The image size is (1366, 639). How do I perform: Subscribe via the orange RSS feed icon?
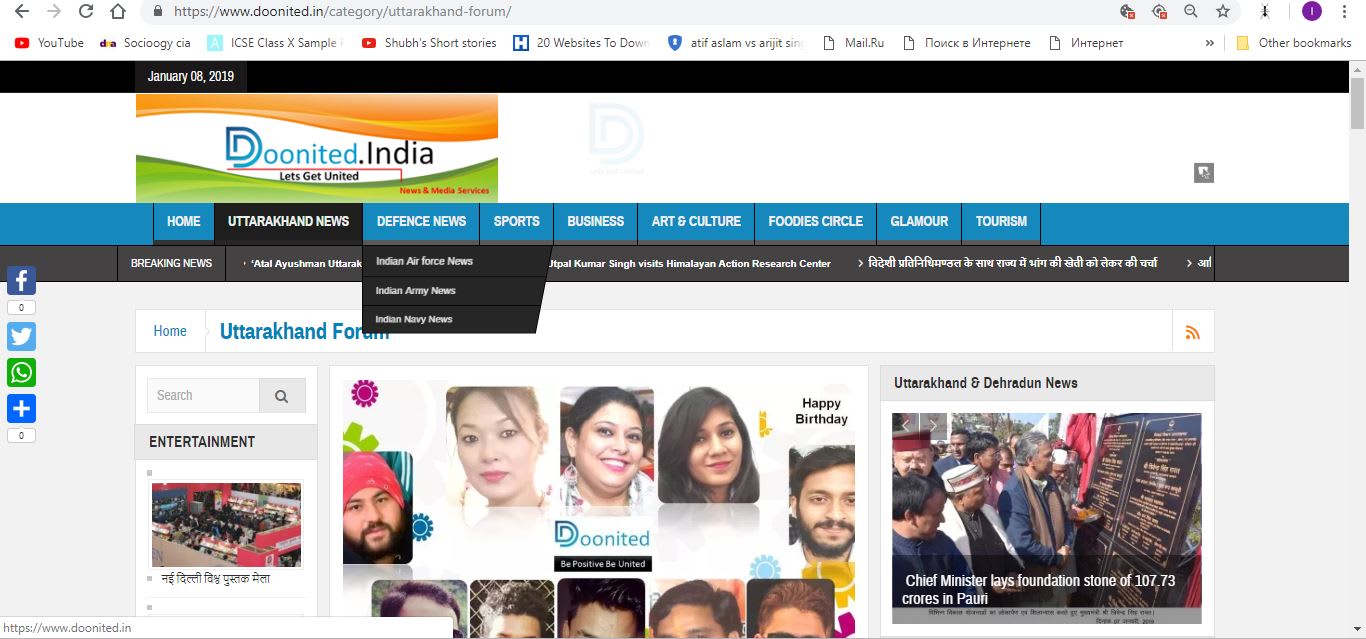click(x=1192, y=332)
